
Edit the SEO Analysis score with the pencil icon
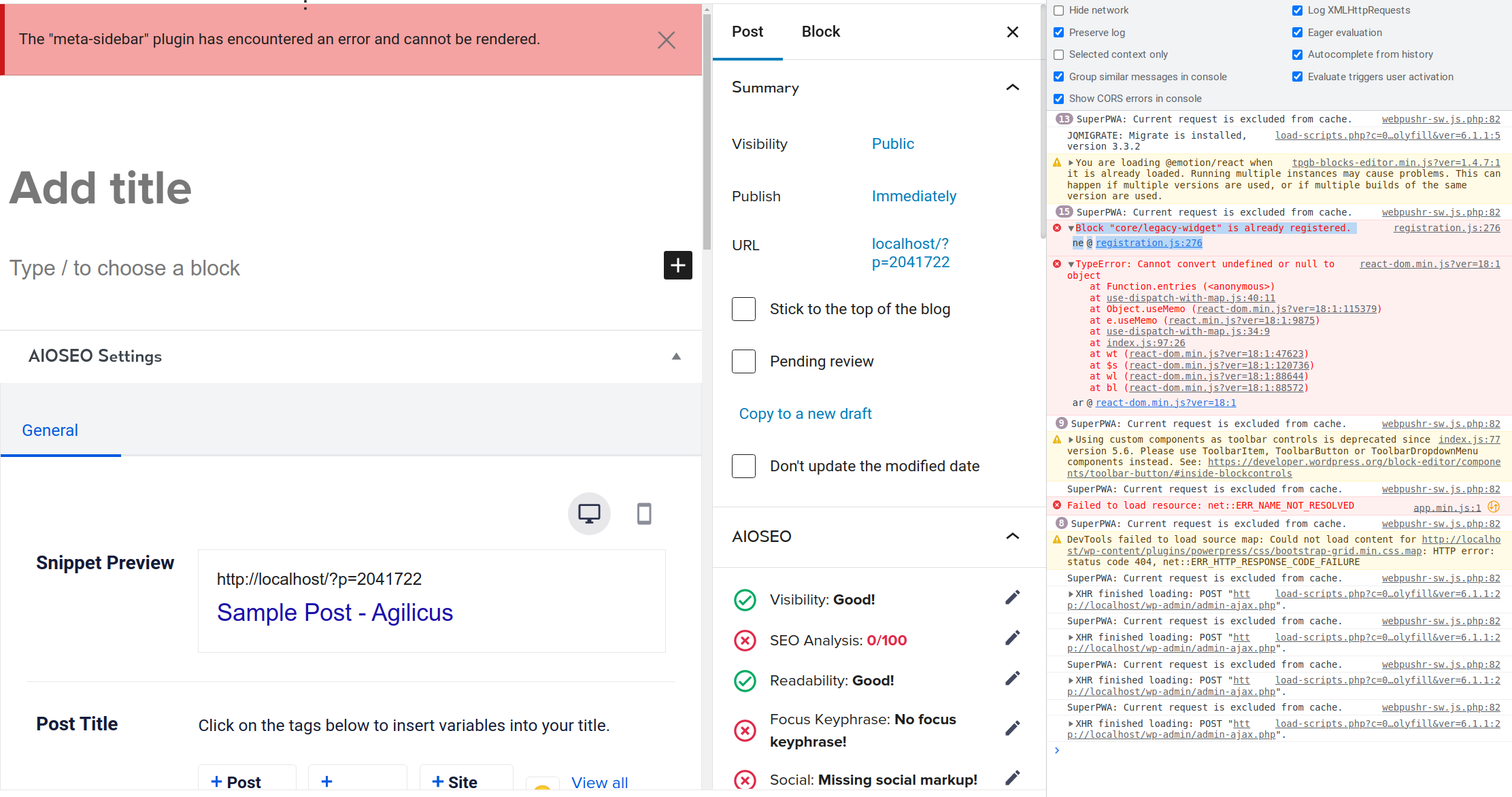pos(1012,637)
